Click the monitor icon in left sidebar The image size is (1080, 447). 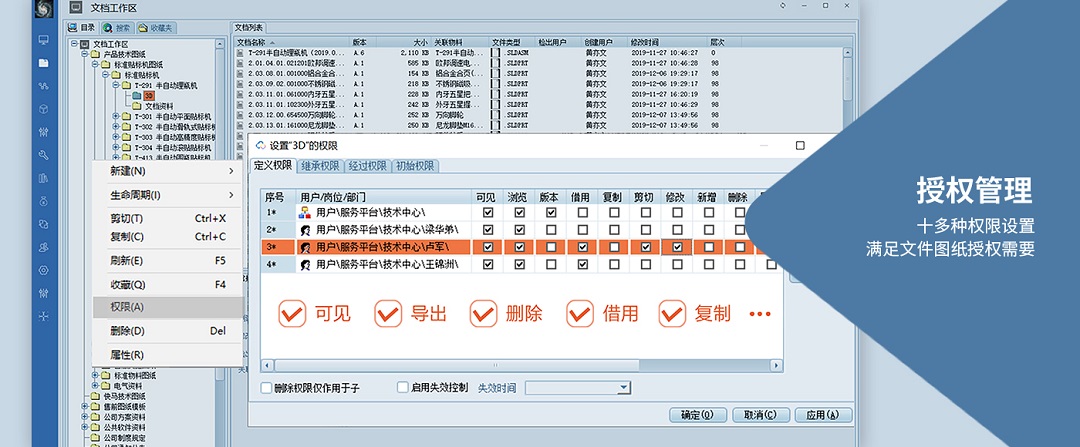coord(43,40)
